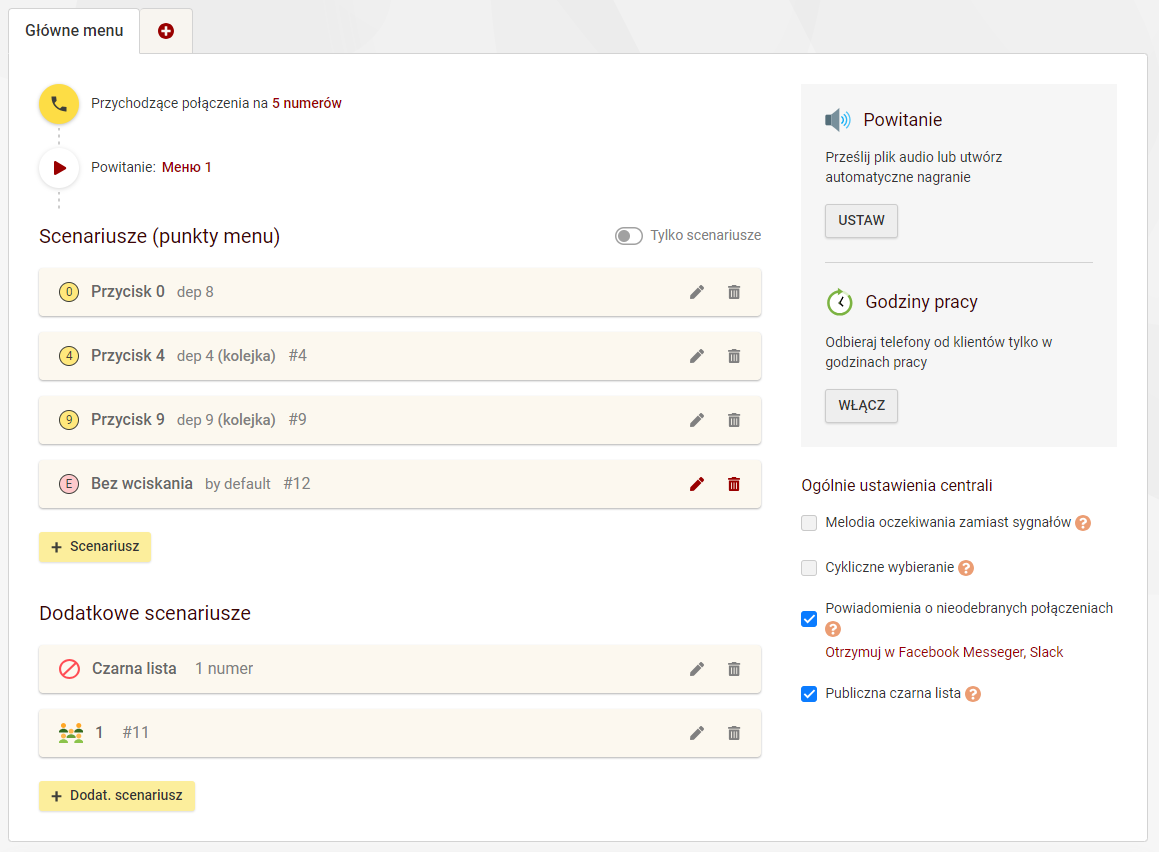Click the circled 0 icon of Przycisk 0

(x=69, y=292)
